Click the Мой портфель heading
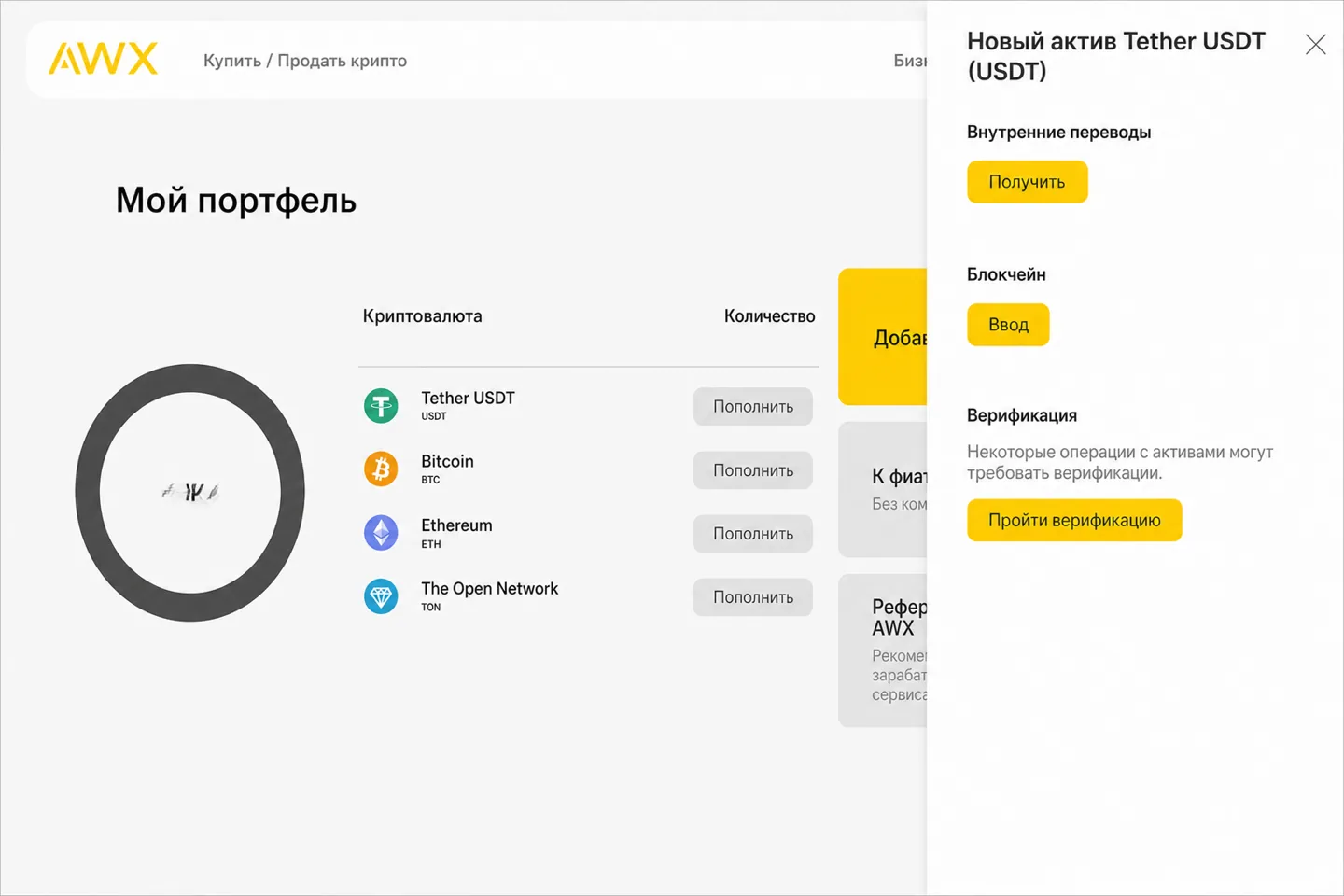 (236, 201)
